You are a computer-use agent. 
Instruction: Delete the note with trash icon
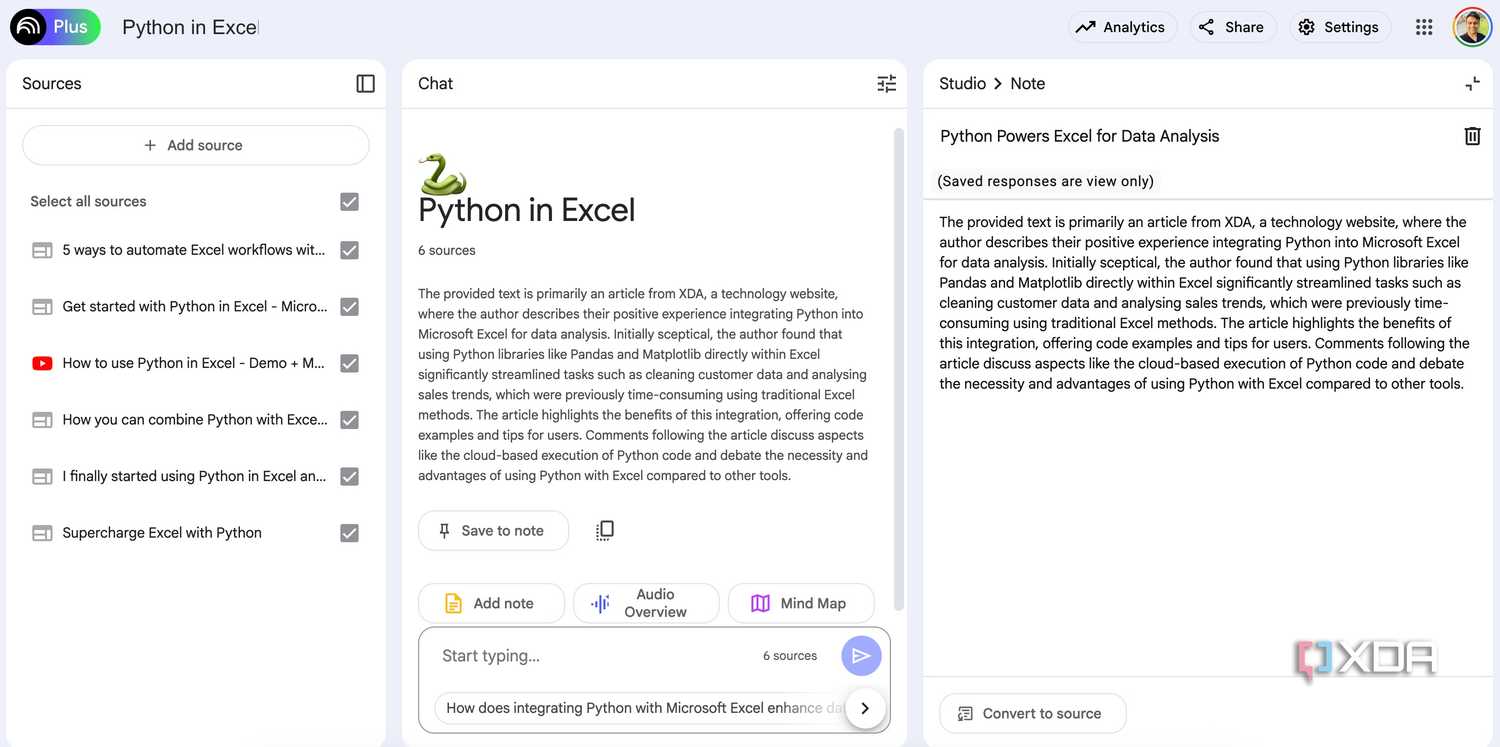coord(1472,136)
